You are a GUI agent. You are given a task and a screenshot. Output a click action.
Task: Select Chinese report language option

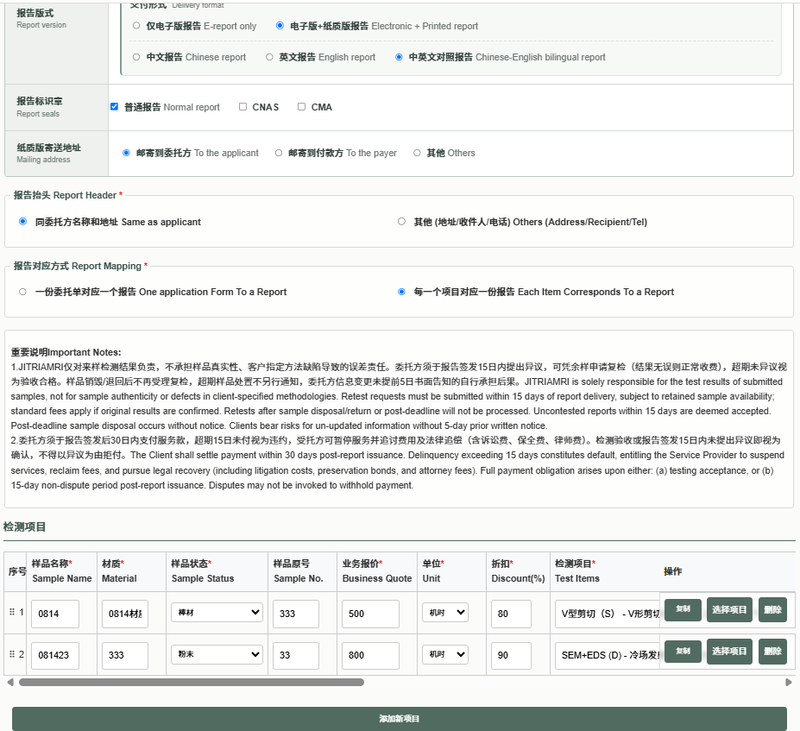point(136,57)
